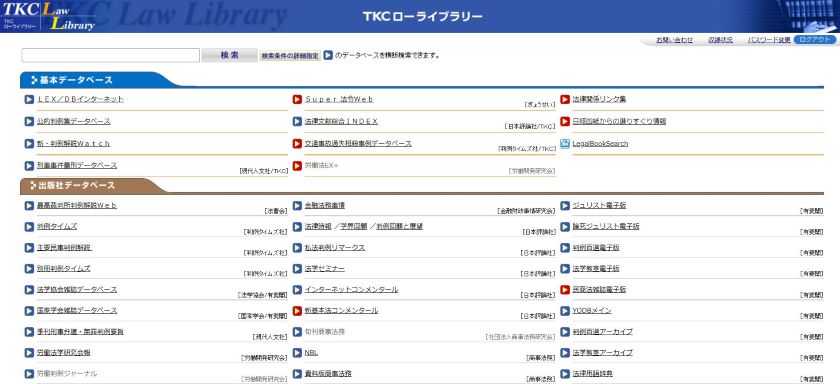Click the red arrow icon beside 交通事故過失相殺事例データベース

[x=297, y=144]
